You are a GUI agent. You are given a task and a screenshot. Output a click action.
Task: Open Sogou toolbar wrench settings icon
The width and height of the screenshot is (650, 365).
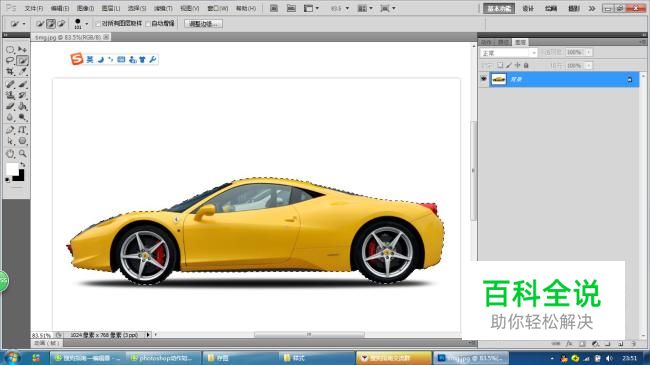point(153,60)
